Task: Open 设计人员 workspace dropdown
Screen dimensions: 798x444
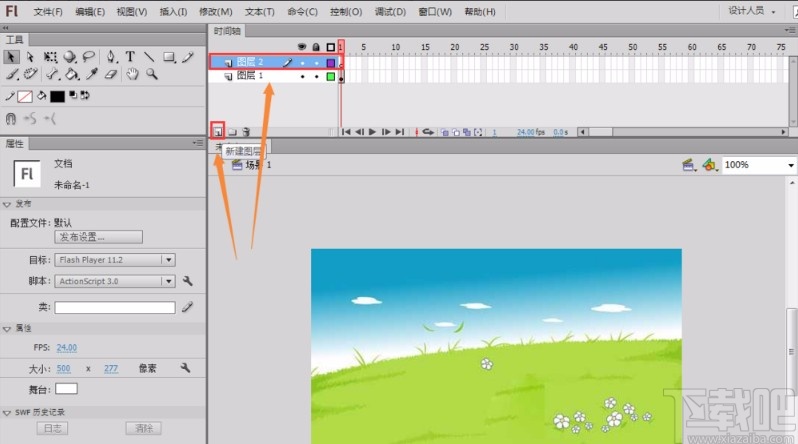Action: pyautogui.click(x=752, y=11)
